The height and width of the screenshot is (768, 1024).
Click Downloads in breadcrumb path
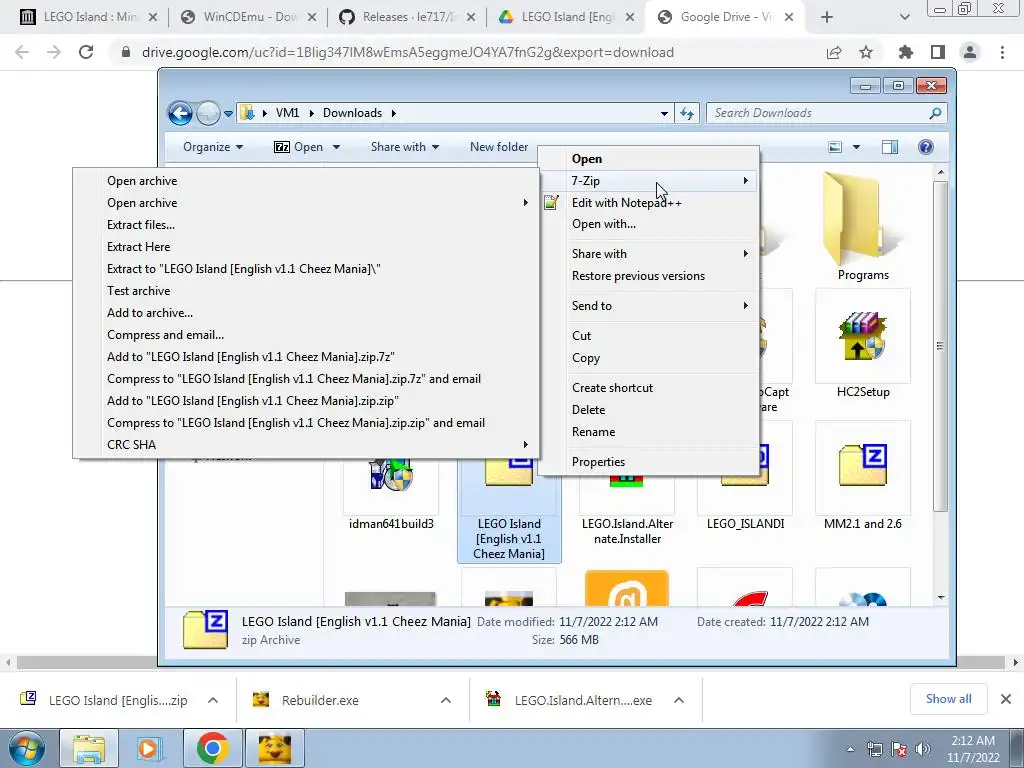(352, 113)
